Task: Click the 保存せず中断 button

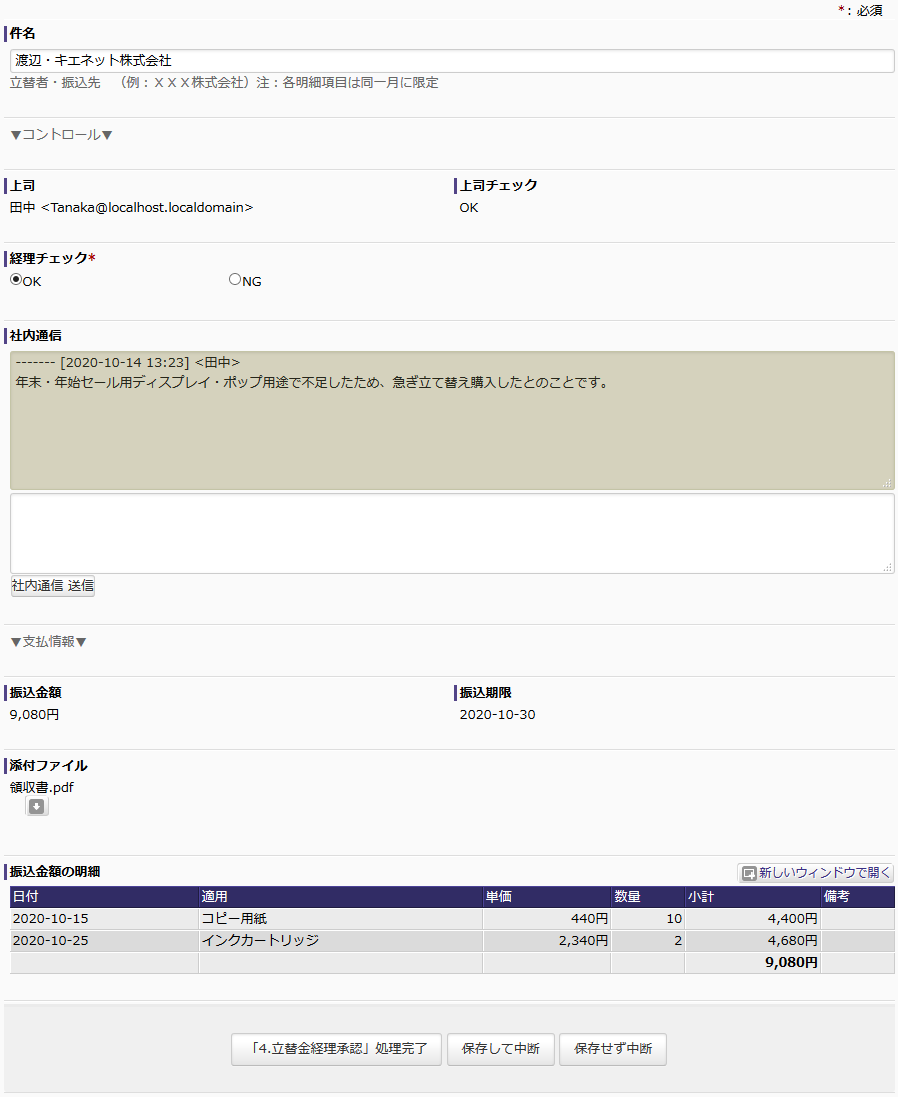Action: 612,1049
